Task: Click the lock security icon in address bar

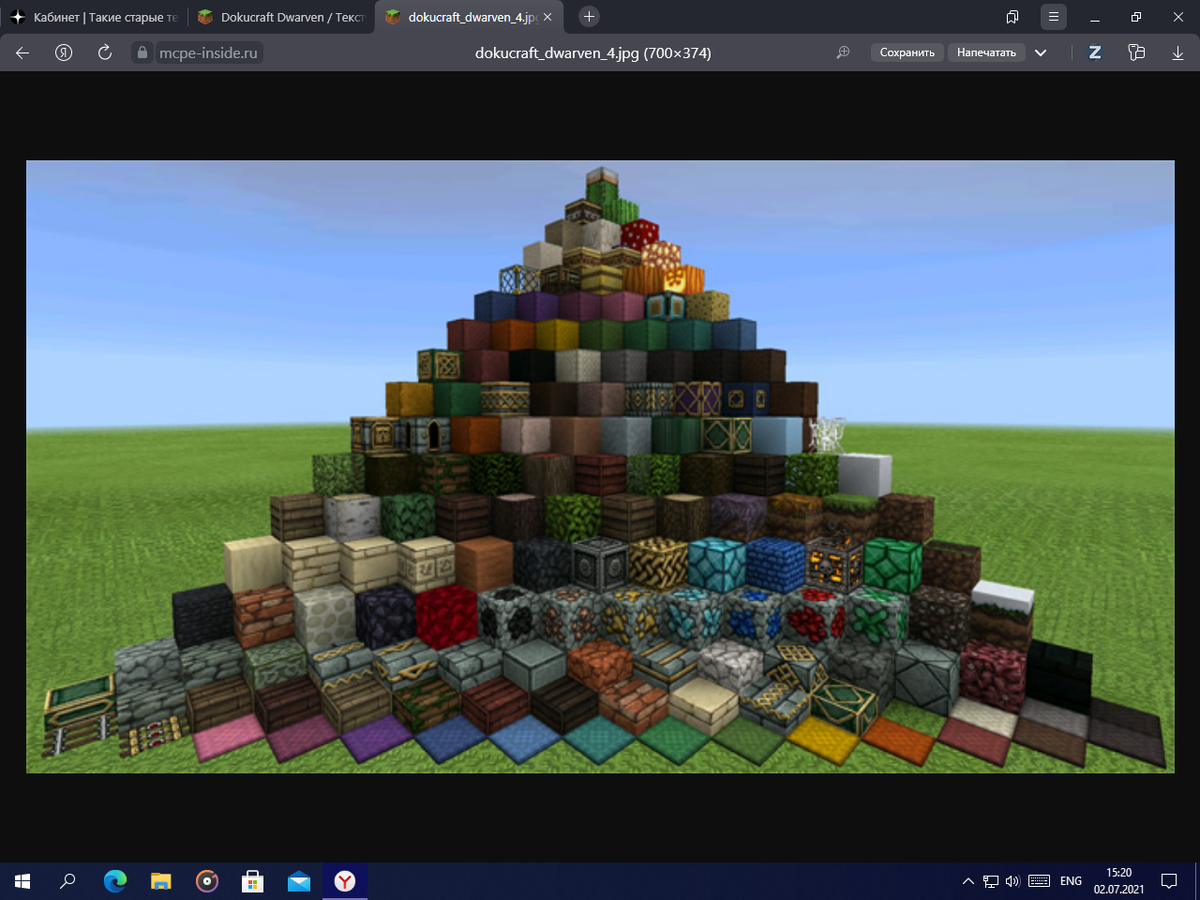Action: (142, 53)
